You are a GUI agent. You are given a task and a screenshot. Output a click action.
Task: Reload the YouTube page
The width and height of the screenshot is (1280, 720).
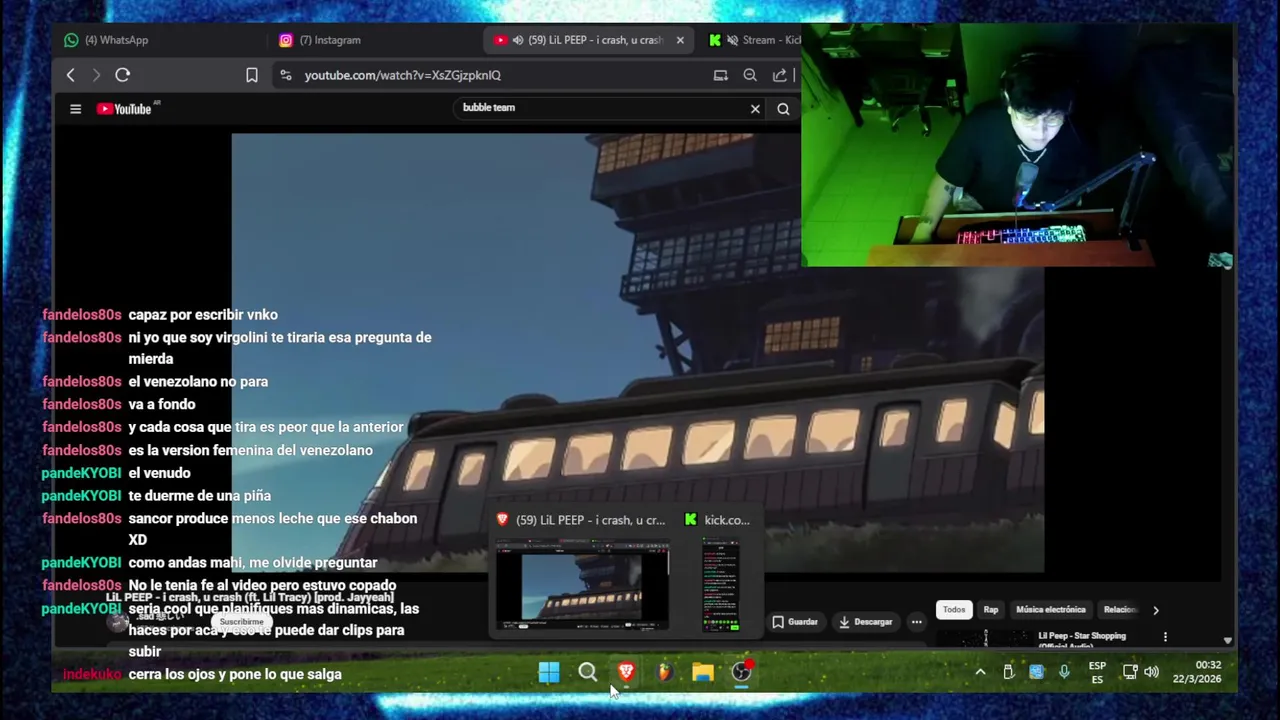point(123,75)
